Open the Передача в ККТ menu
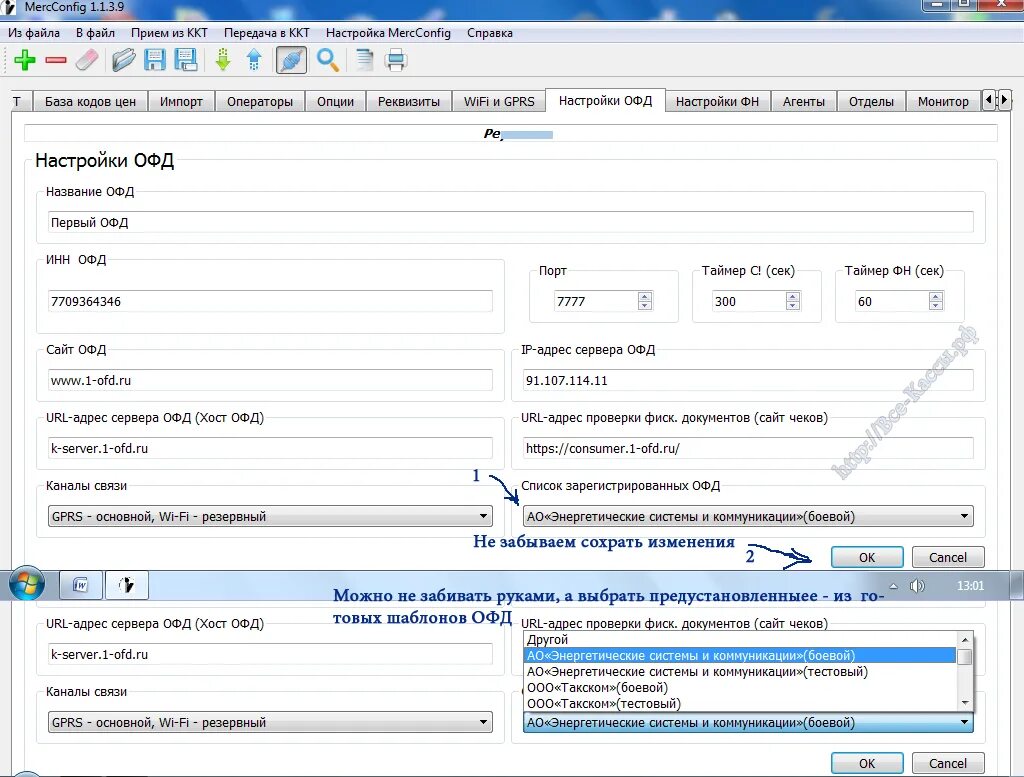Image resolution: width=1024 pixels, height=777 pixels. [266, 33]
